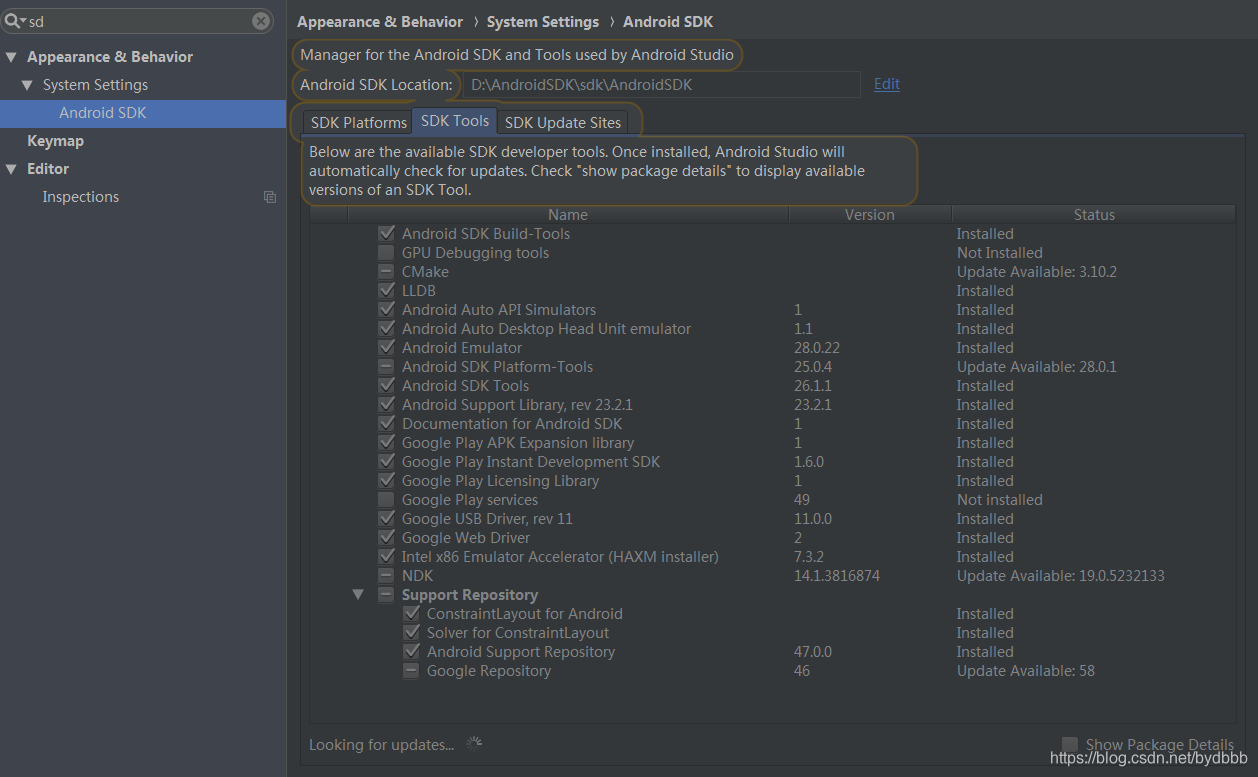This screenshot has height=777, width=1258.
Task: Toggle Android SDK Platform-Tools checkbox
Action: pyautogui.click(x=386, y=367)
